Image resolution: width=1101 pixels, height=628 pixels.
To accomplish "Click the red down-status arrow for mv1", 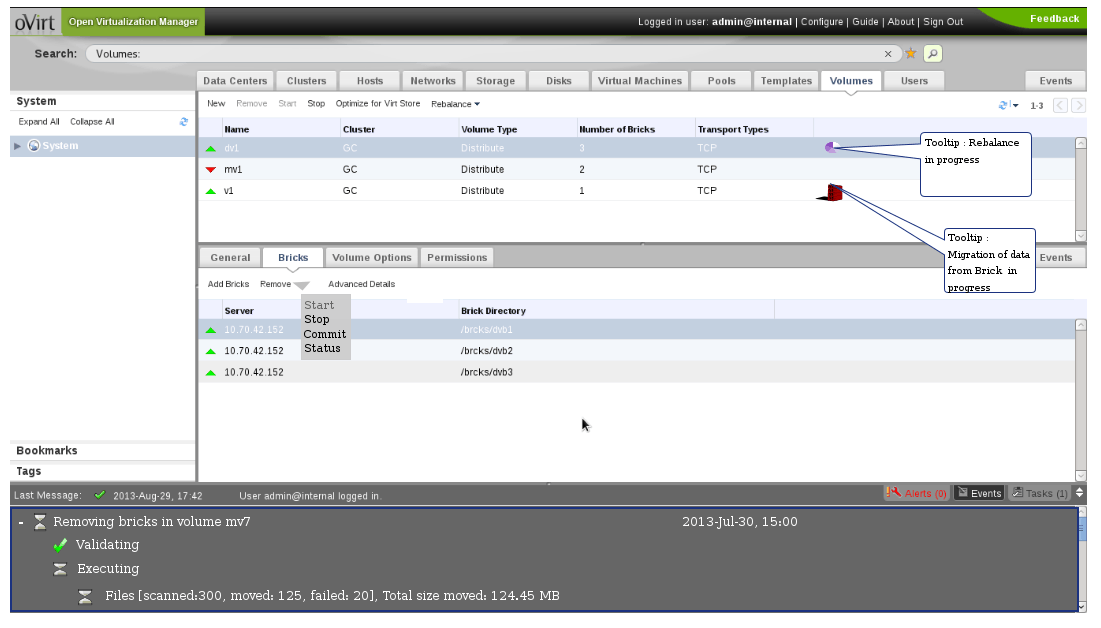I will coord(211,170).
